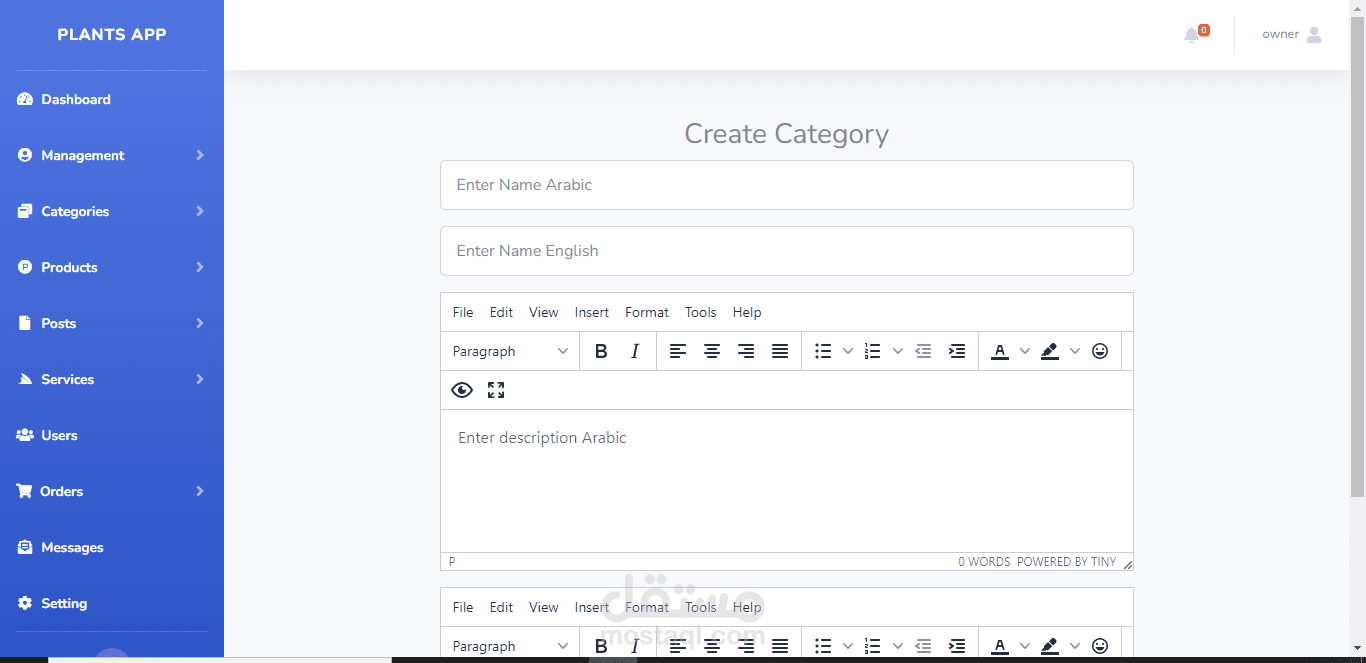
Task: Open the Paragraph format dropdown in the first editor
Action: [x=510, y=351]
